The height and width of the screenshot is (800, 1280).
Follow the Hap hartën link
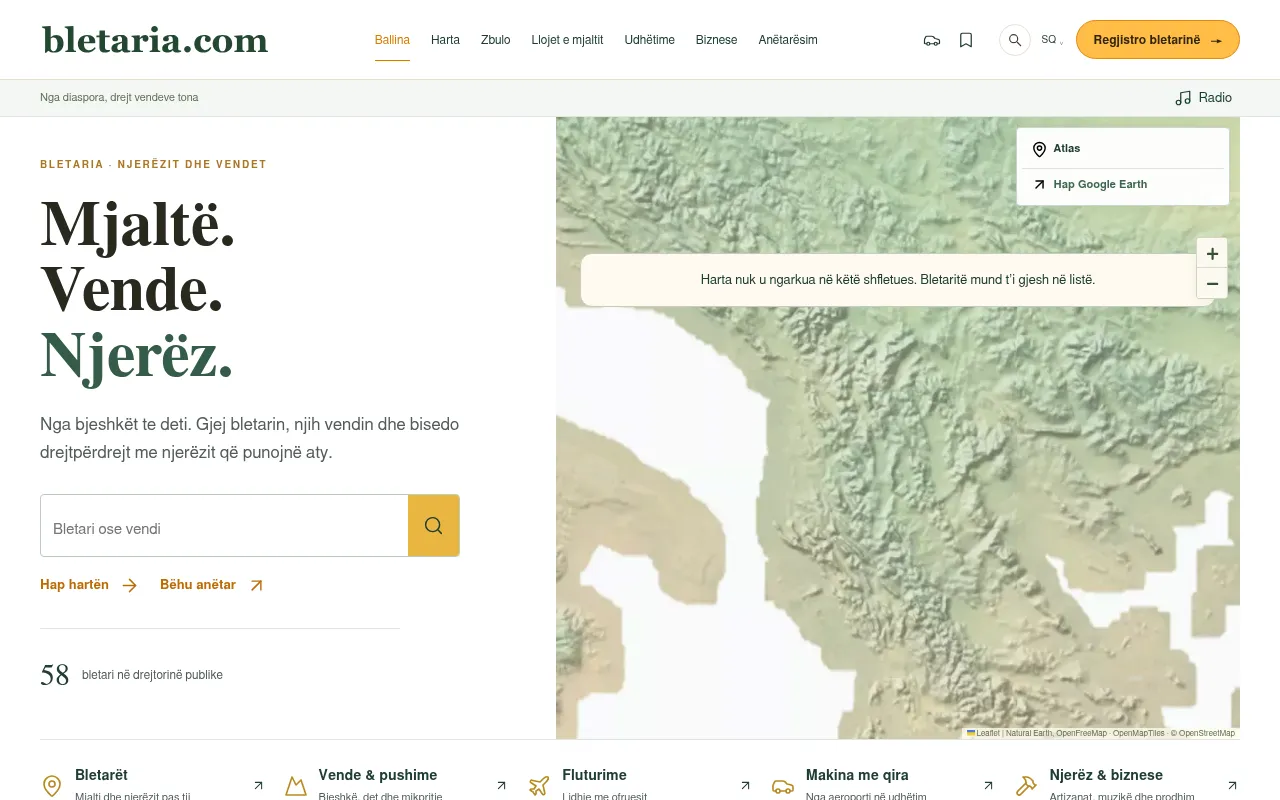(x=89, y=585)
